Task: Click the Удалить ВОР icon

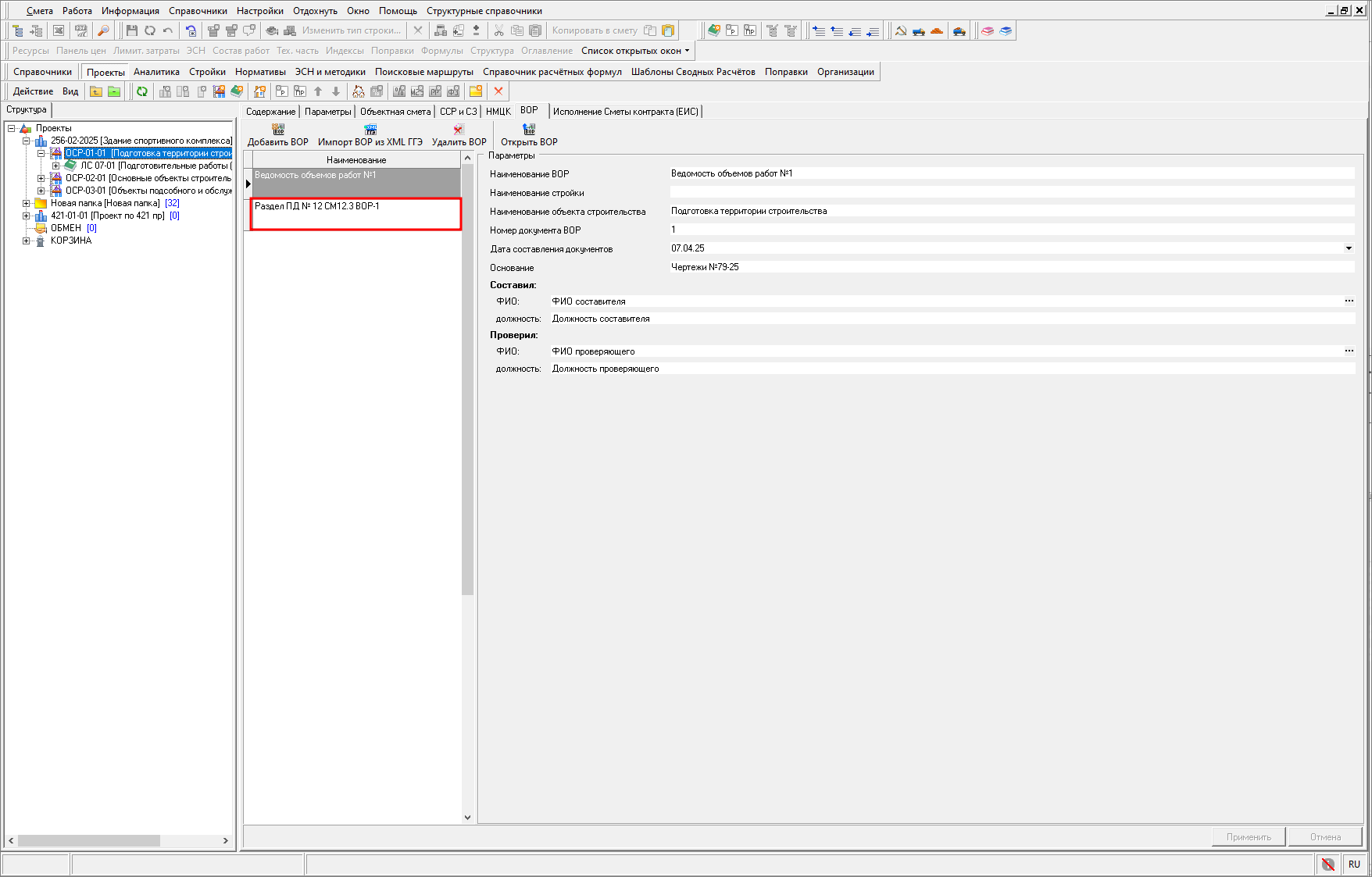Action: 459,130
